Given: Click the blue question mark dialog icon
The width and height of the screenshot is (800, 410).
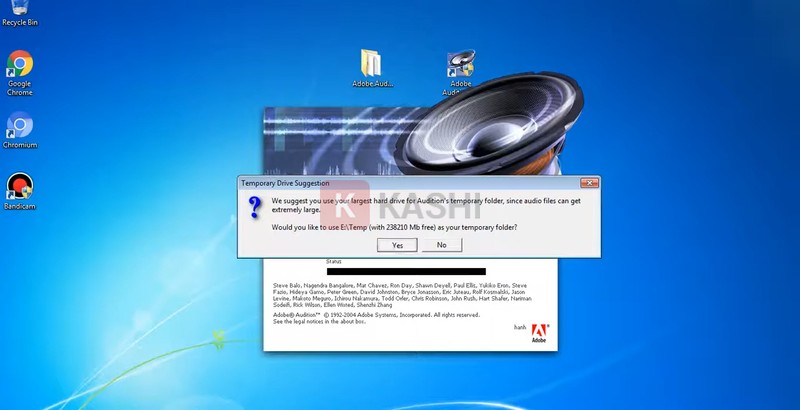Looking at the screenshot, I should 254,207.
